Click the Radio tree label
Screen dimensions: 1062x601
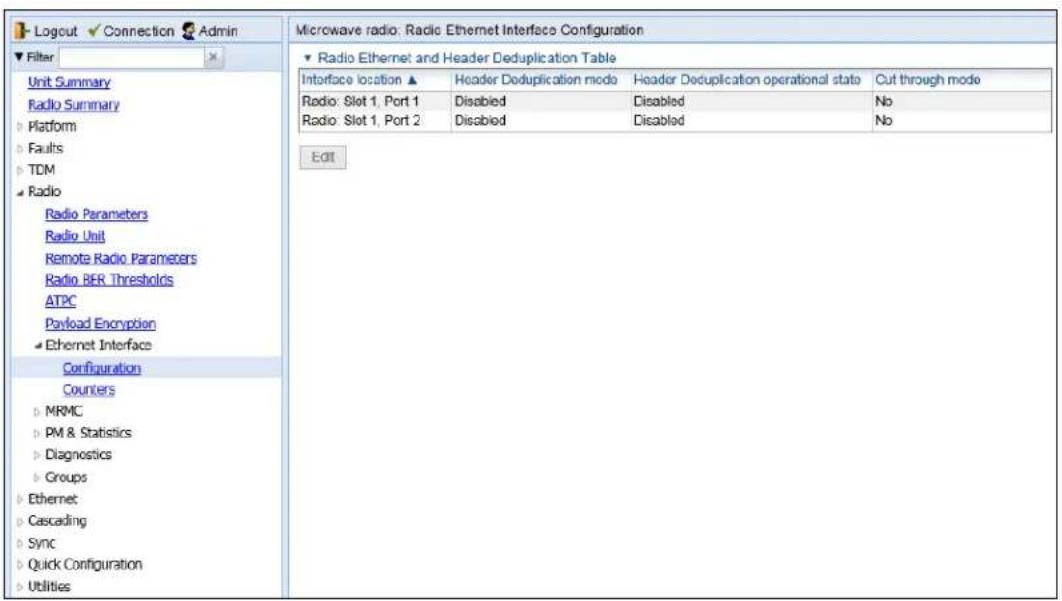45,192
